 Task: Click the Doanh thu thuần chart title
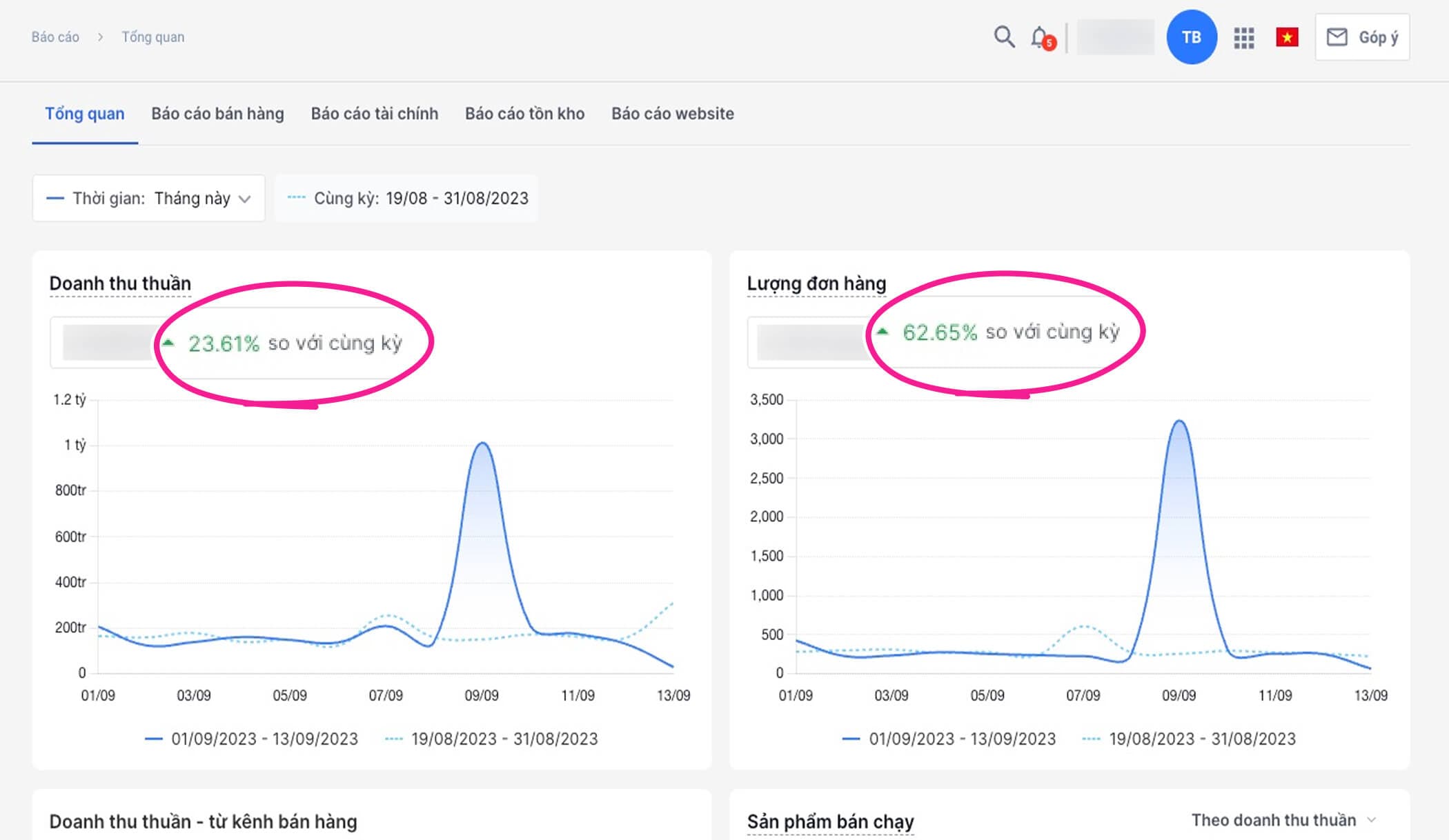(120, 283)
